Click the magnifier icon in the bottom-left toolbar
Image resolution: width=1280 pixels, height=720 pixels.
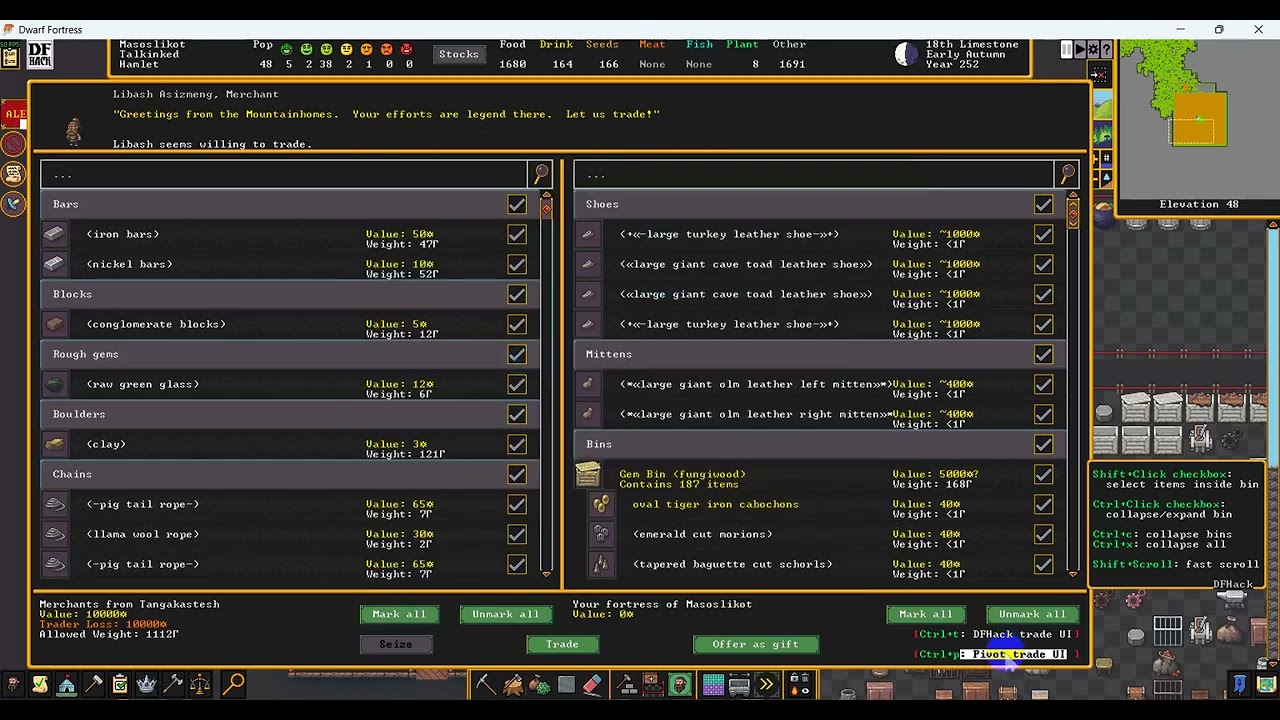click(234, 685)
